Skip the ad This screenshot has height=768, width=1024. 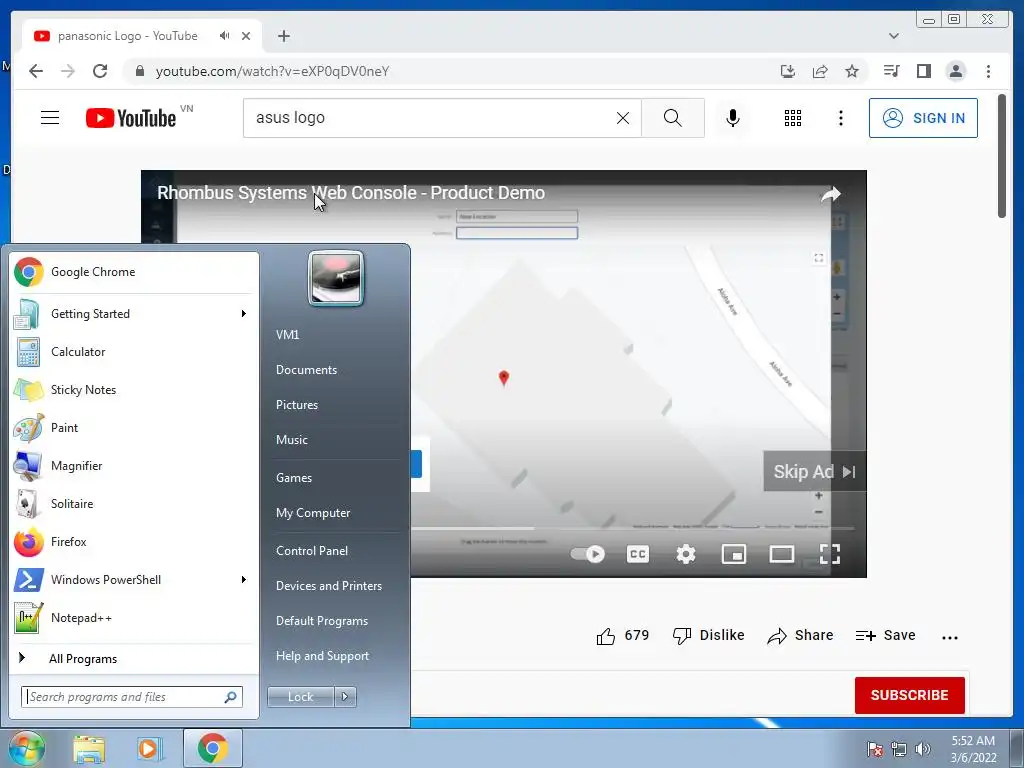(x=814, y=471)
